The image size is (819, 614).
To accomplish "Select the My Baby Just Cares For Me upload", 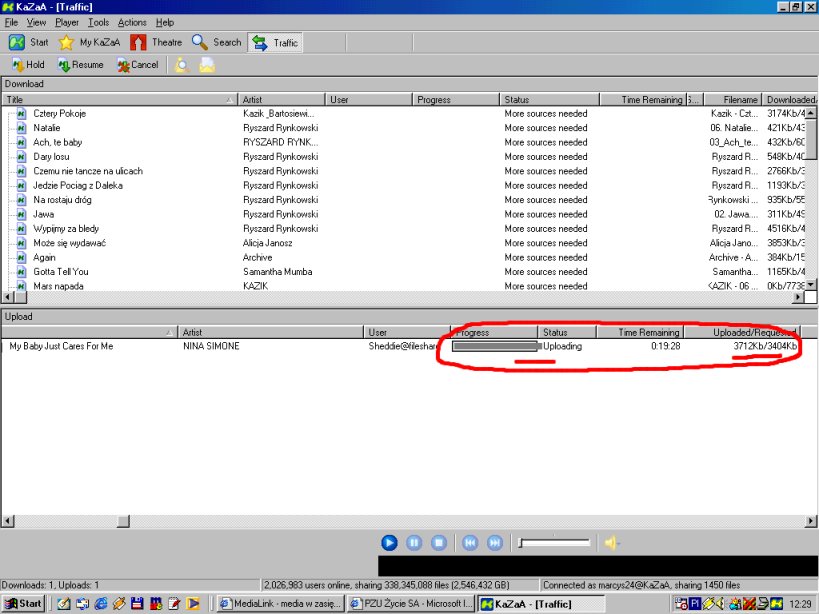I will point(61,346).
